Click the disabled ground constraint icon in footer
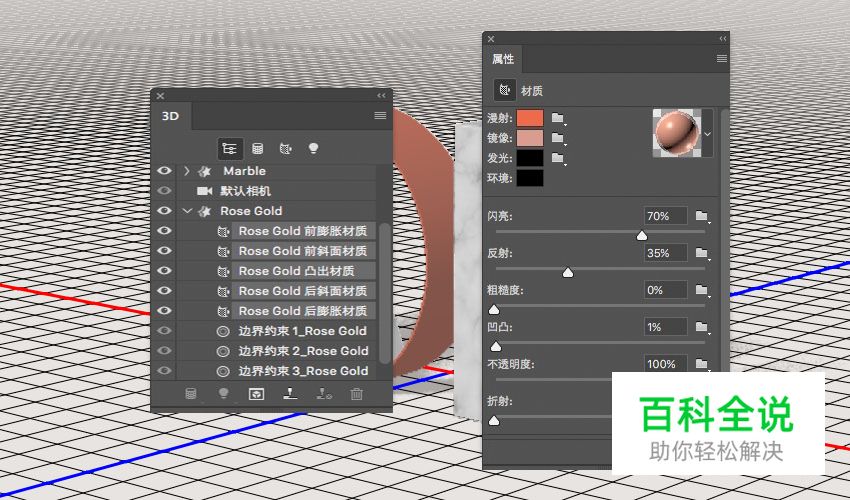Viewport: 850px width, 500px height. click(324, 394)
